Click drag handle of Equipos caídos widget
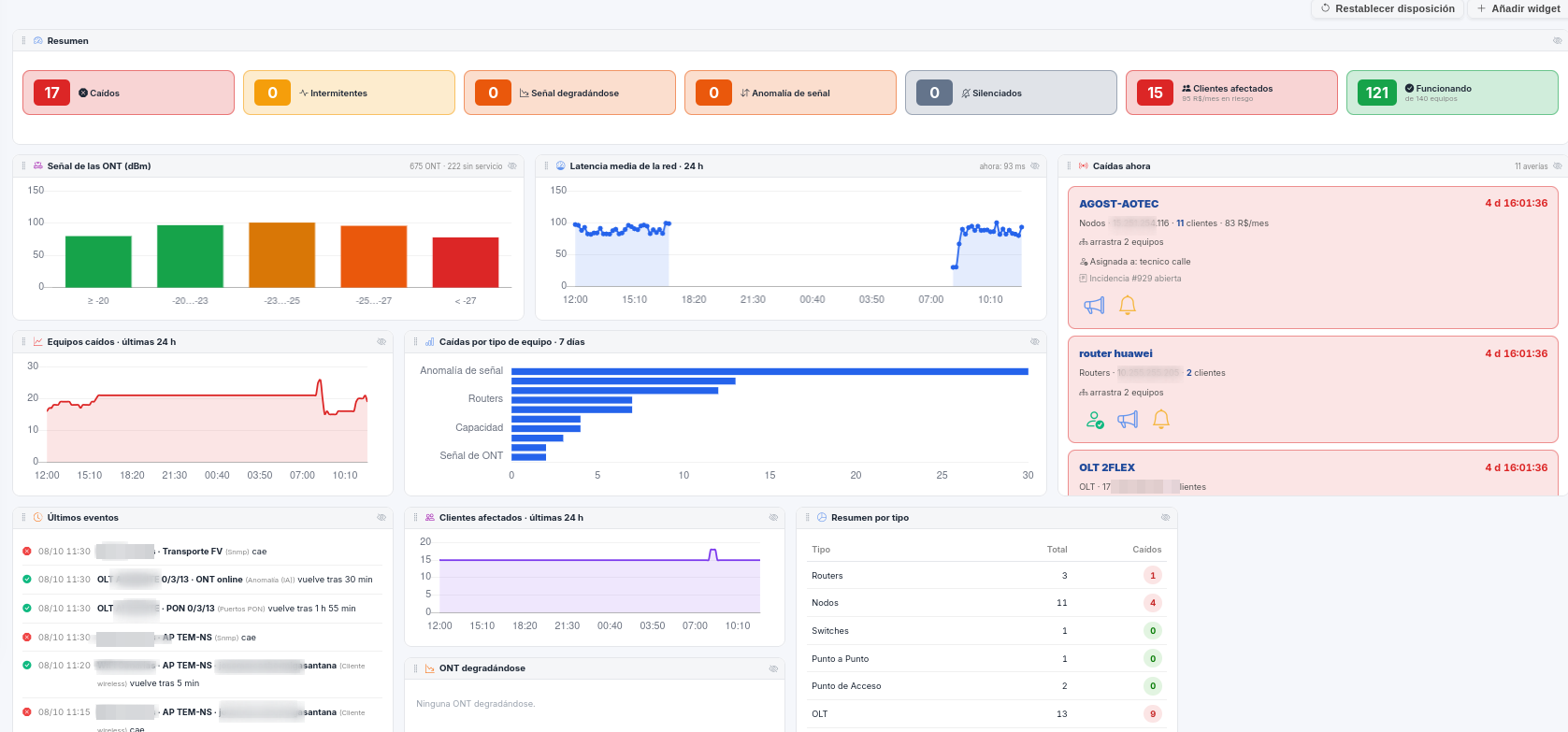The height and width of the screenshot is (732, 1568). tap(23, 342)
